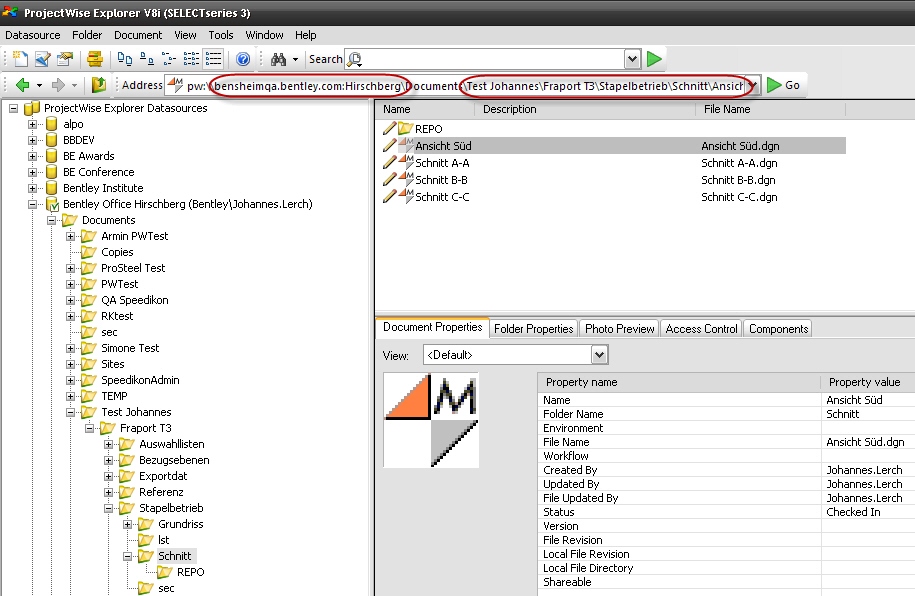Expand the Grundriss folder node

coord(128,524)
